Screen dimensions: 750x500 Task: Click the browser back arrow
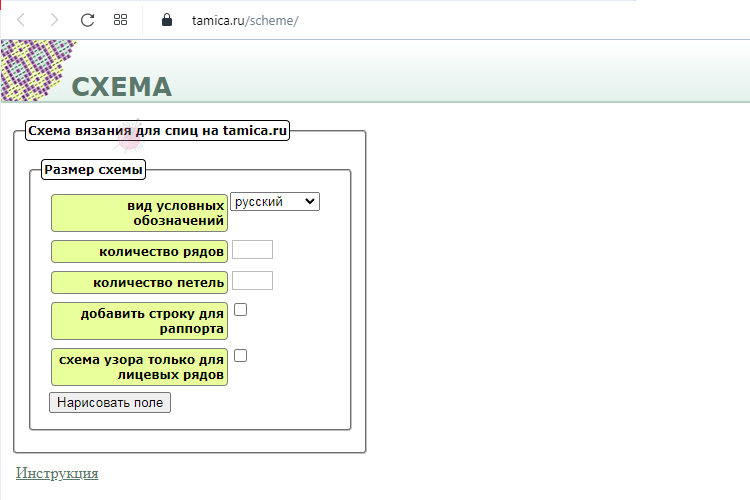pyautogui.click(x=21, y=20)
